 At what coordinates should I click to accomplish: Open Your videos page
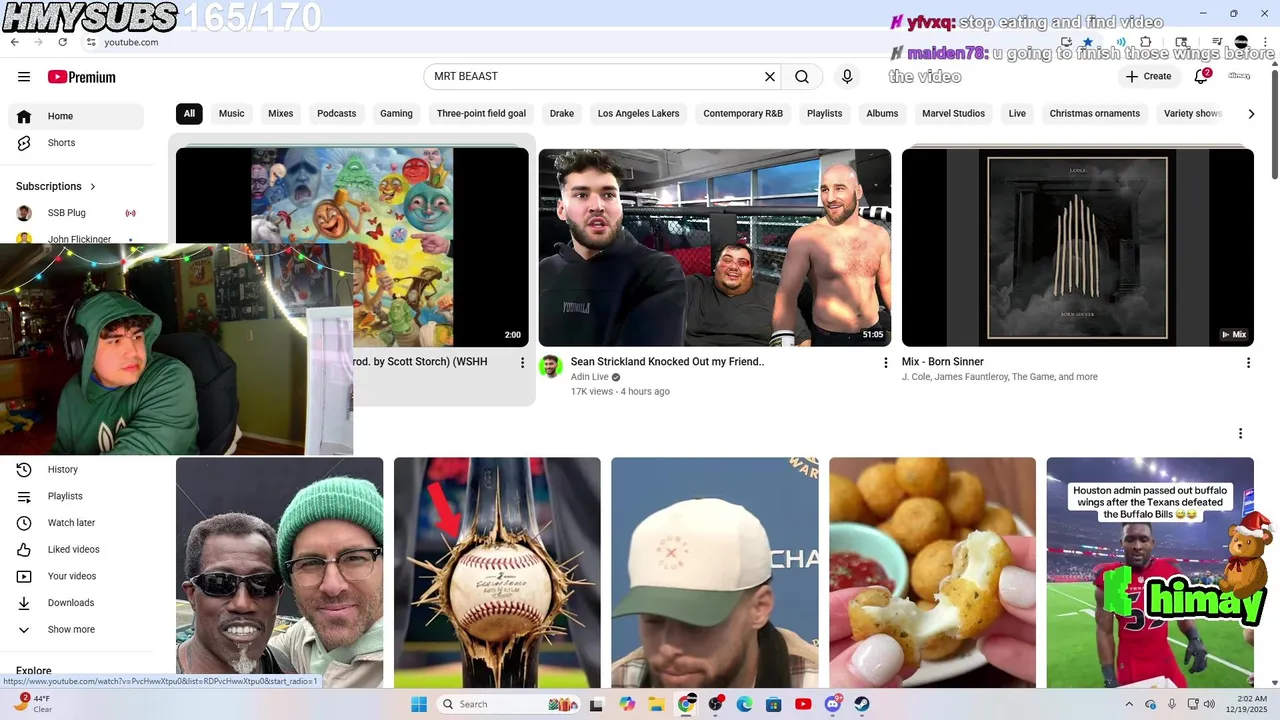tap(76, 576)
